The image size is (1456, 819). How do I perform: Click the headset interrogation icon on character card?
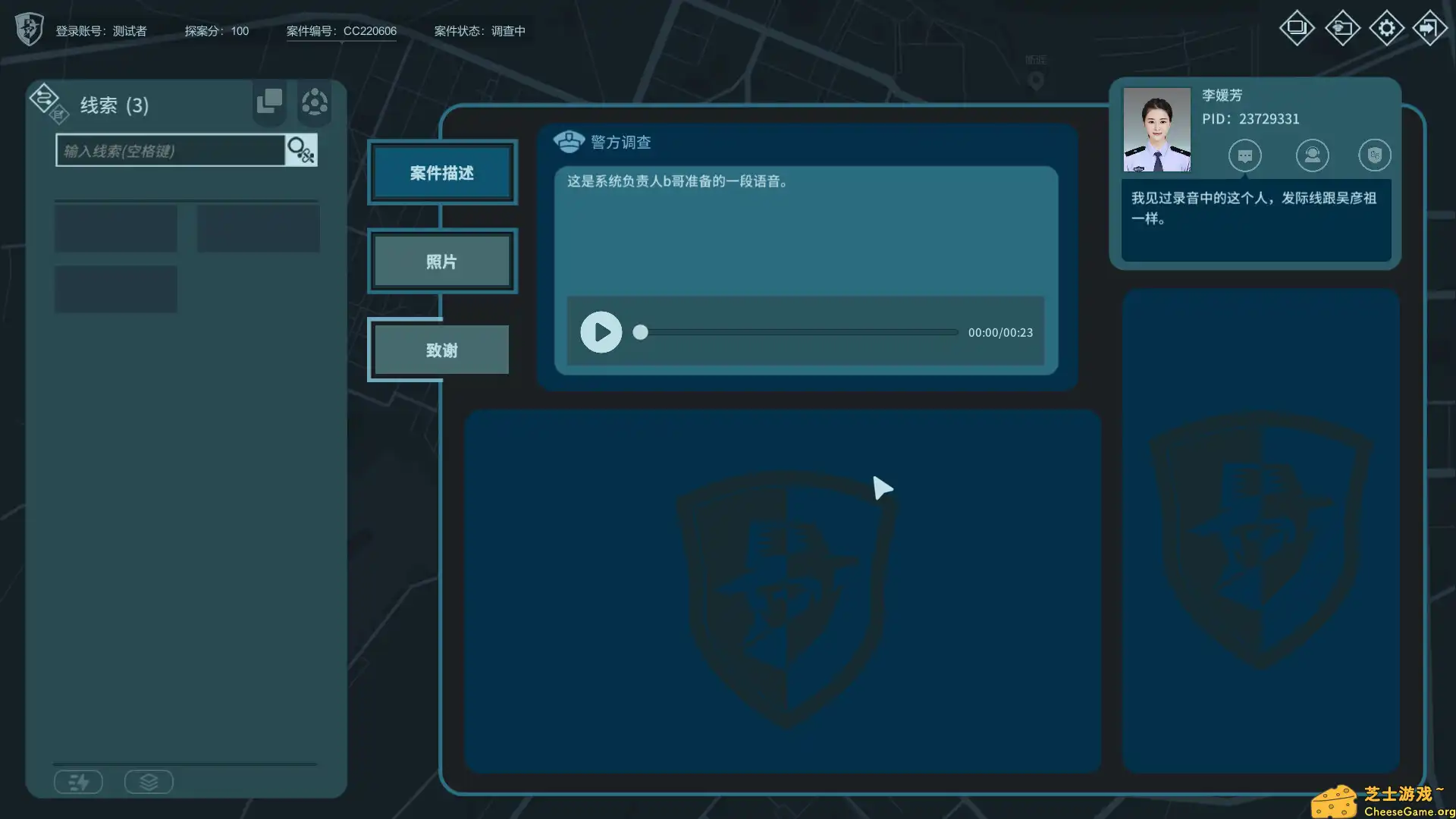point(1313,155)
